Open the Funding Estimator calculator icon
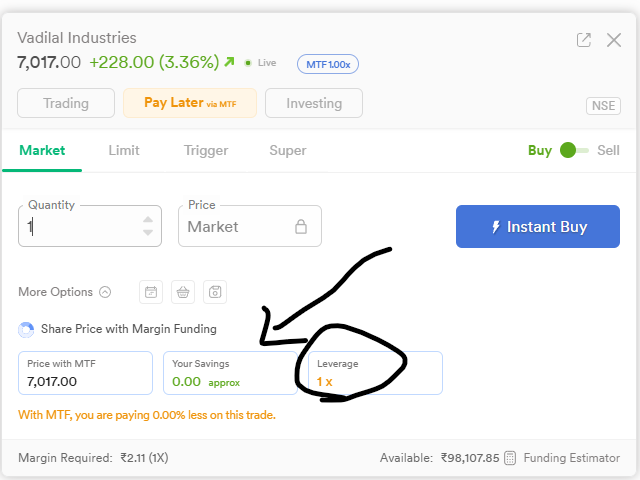640x480 pixels. (x=510, y=458)
